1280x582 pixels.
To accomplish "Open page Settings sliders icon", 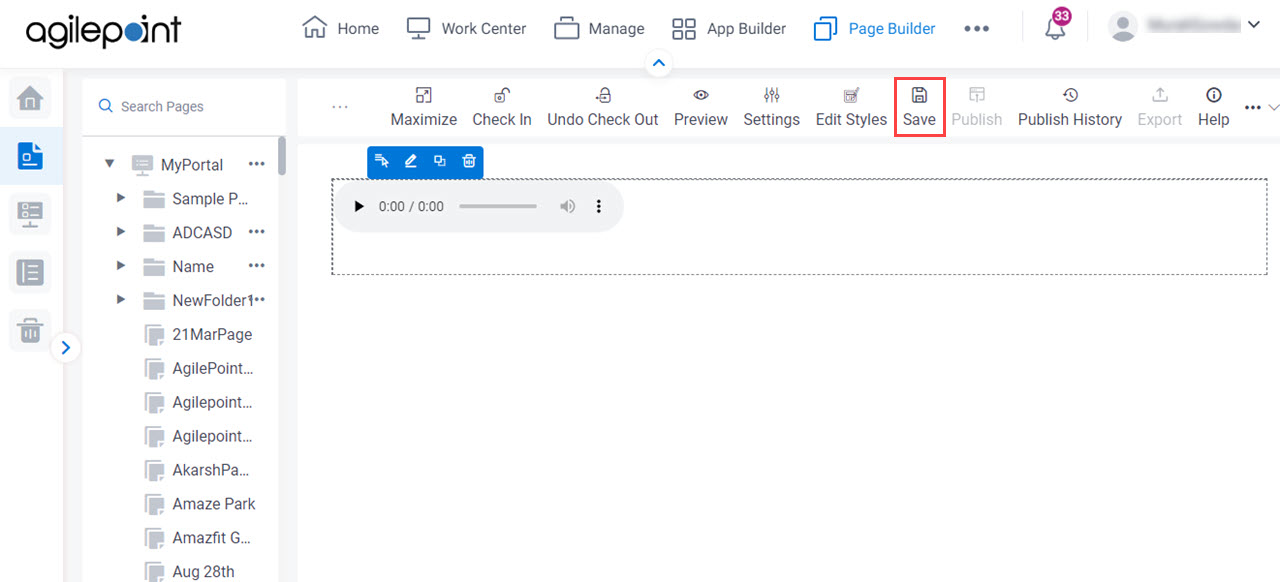I will (771, 95).
